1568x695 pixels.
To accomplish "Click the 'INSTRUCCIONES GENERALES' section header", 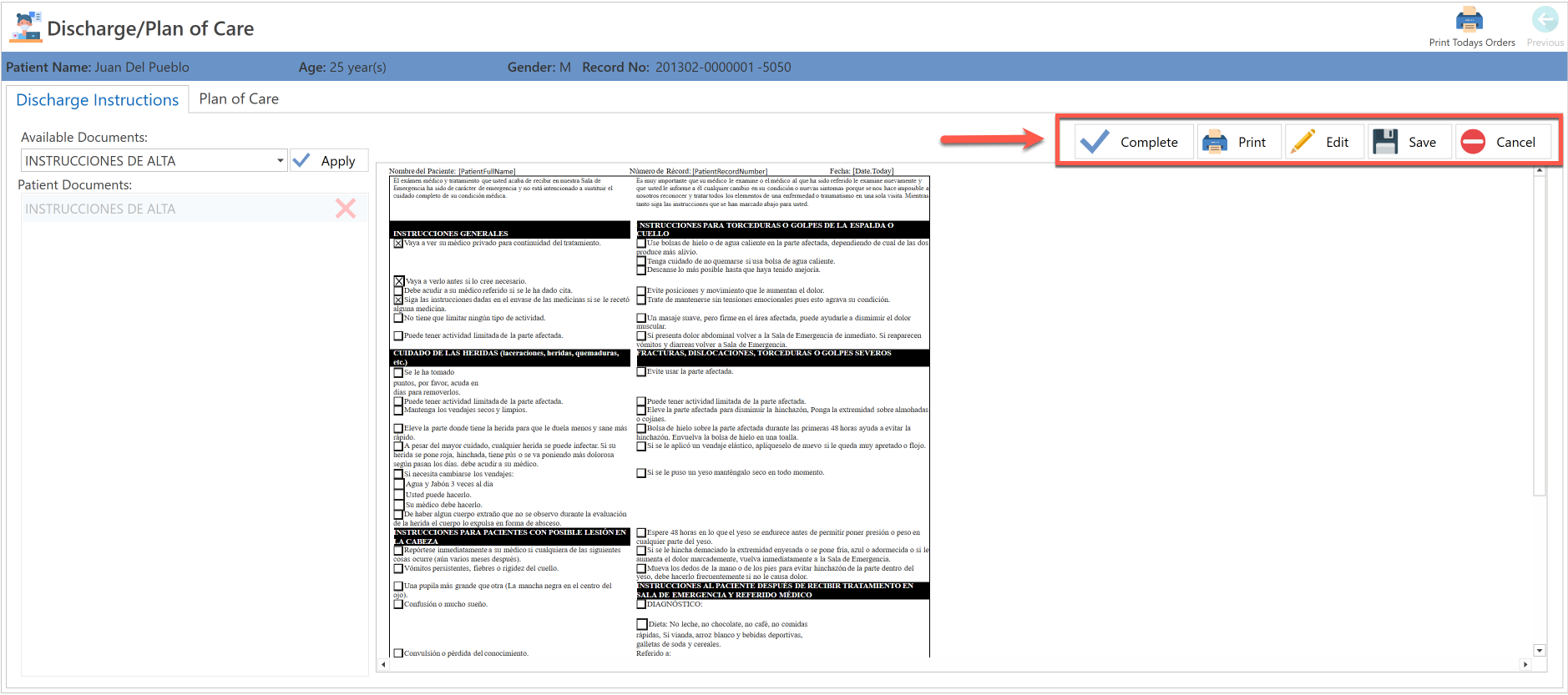I will [509, 230].
